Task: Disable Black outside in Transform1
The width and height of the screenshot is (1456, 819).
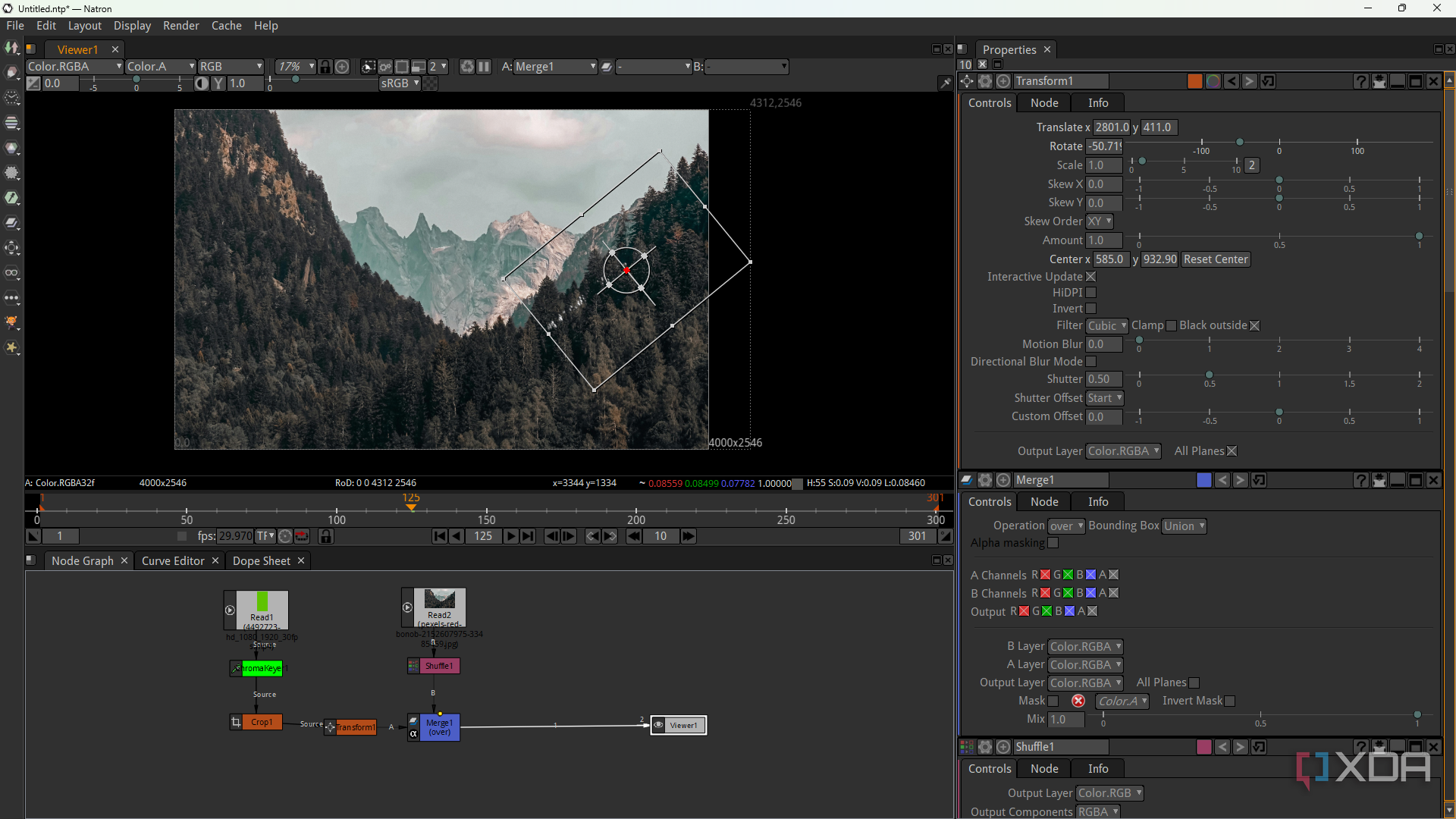Action: [x=1254, y=325]
